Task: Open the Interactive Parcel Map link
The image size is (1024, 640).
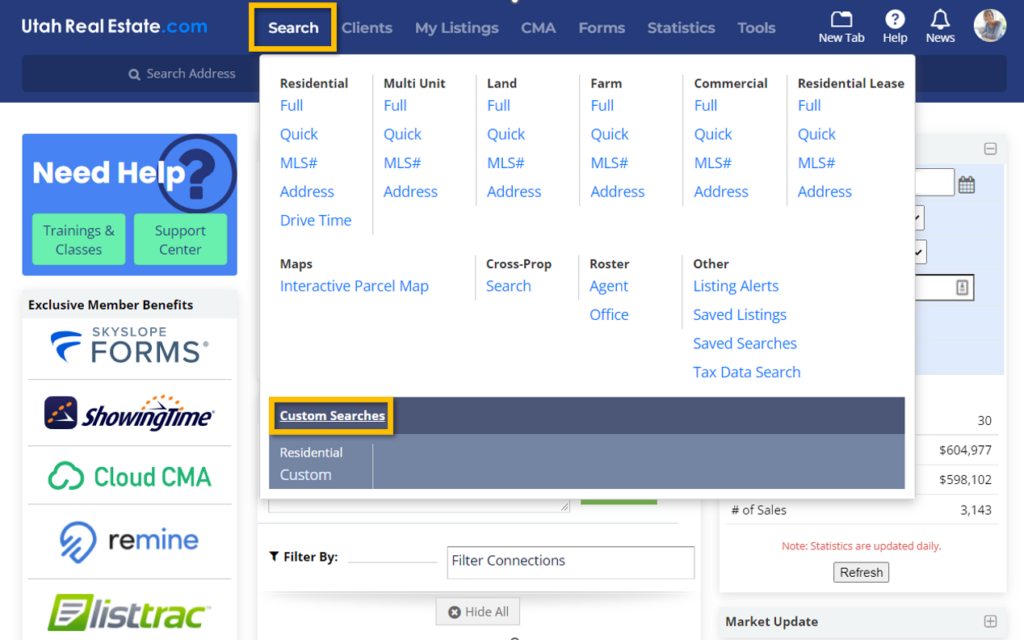Action: click(x=354, y=286)
